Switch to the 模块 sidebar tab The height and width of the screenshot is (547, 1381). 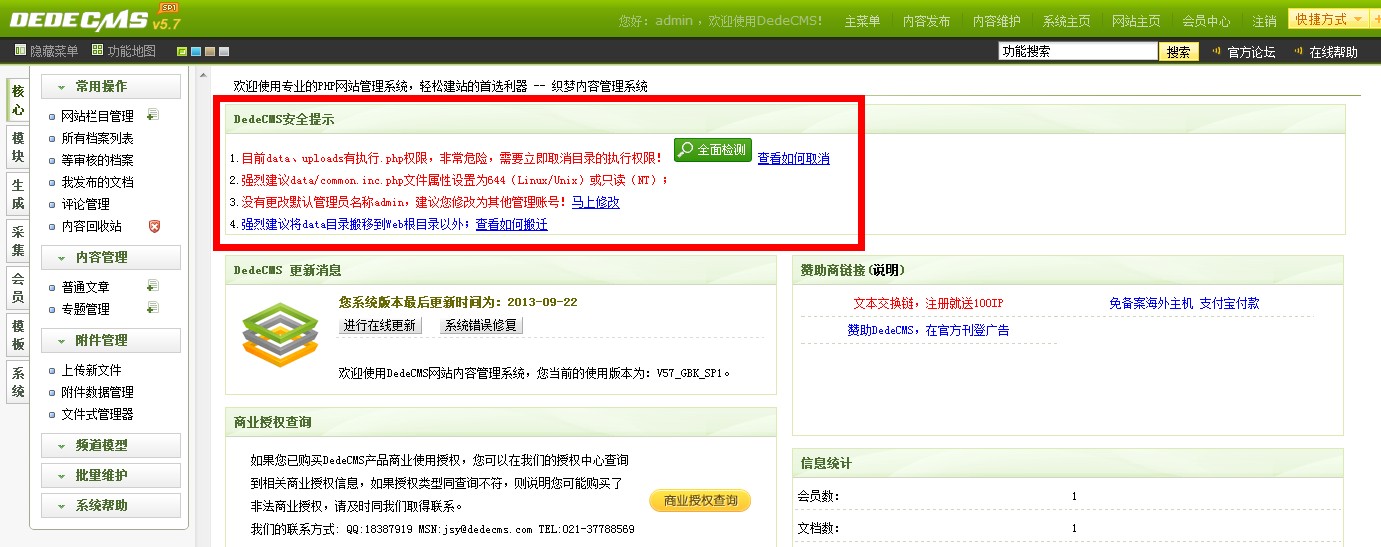click(18, 147)
